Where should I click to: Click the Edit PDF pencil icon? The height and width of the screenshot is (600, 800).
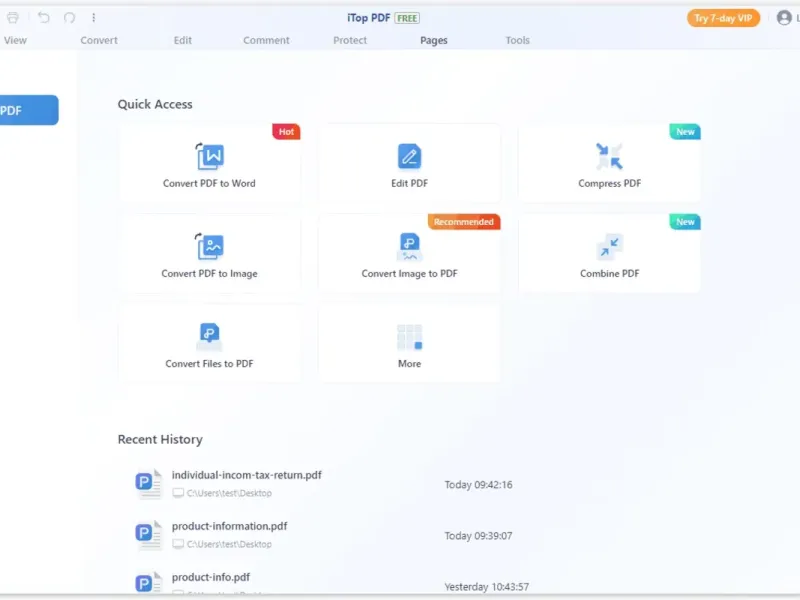coord(409,156)
